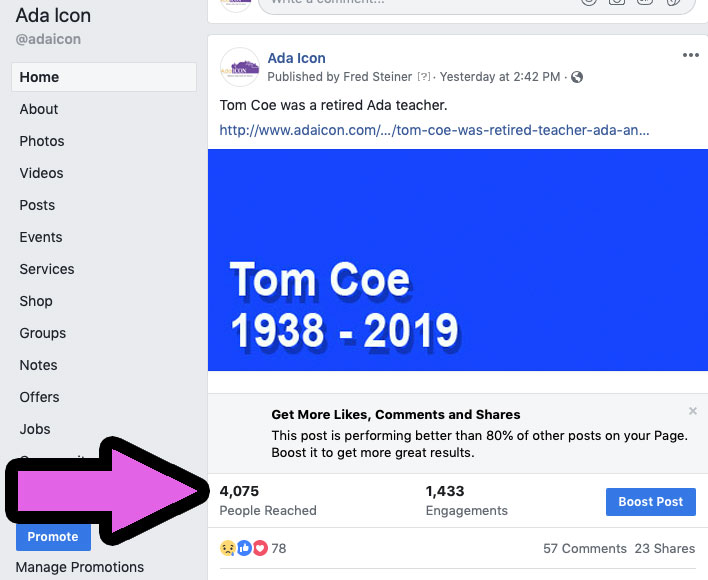This screenshot has height=580, width=708.
Task: Click the Ada Icon page name link
Action: click(297, 58)
